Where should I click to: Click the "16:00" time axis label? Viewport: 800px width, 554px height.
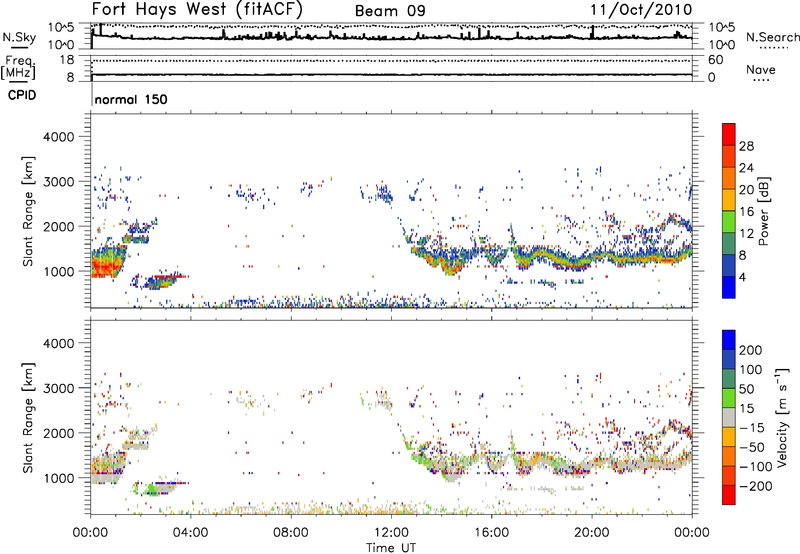[x=491, y=533]
